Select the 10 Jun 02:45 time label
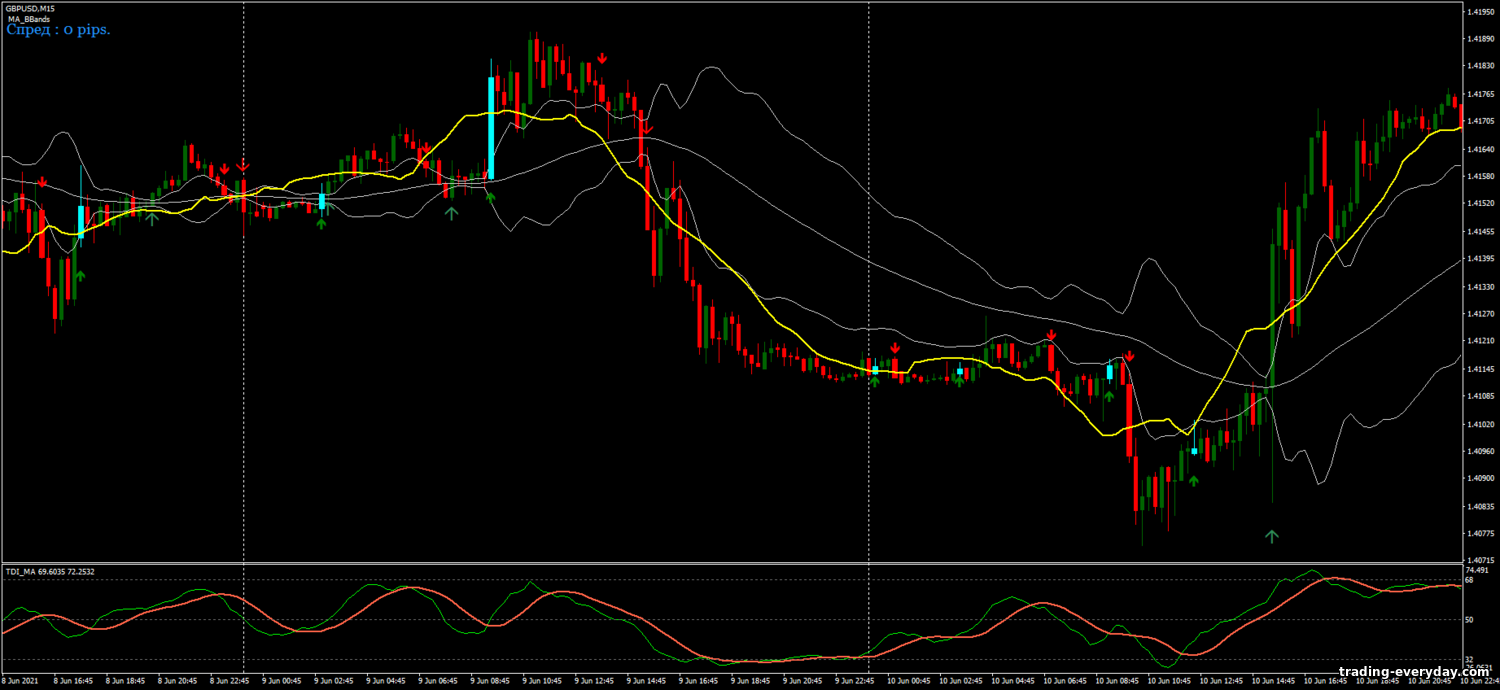This screenshot has height=690, width=1500. 959,682
